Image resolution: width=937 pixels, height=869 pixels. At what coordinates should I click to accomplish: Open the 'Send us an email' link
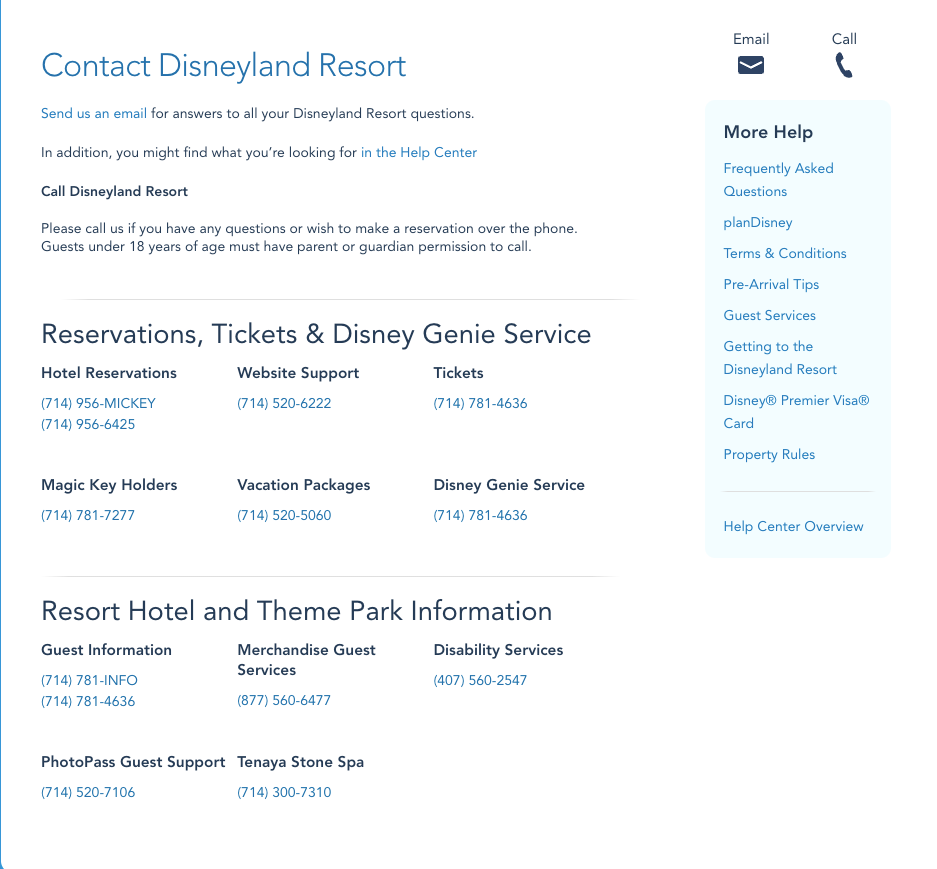pos(94,114)
